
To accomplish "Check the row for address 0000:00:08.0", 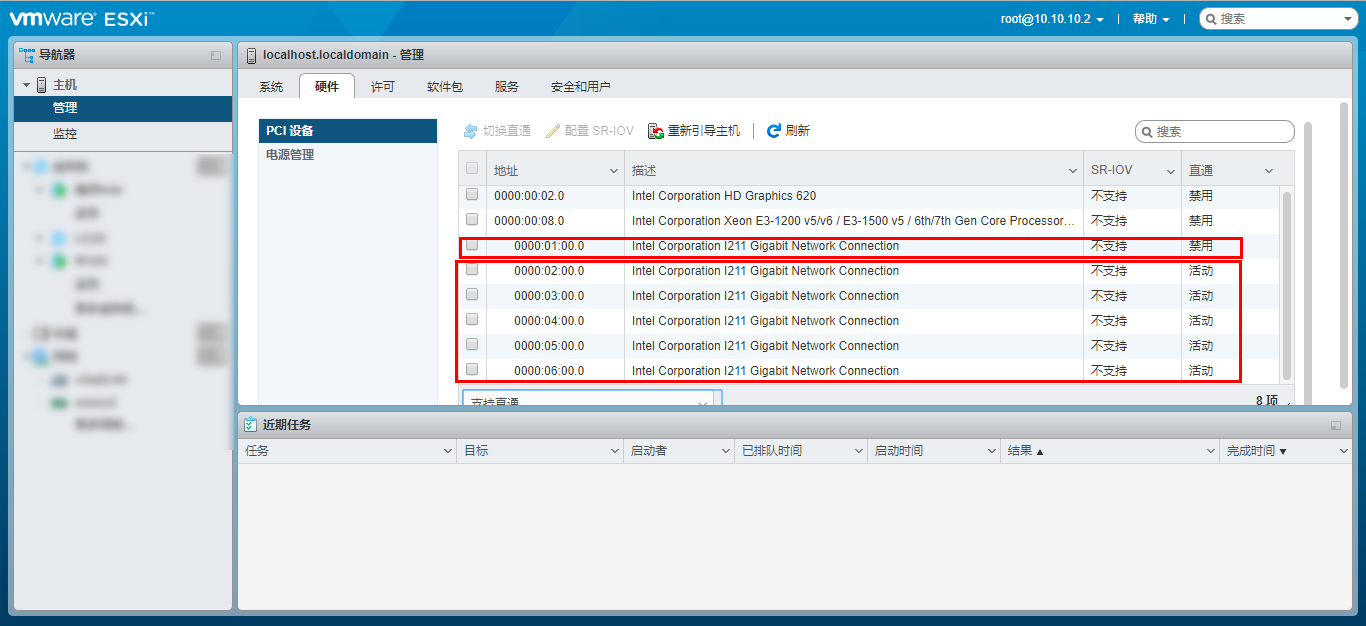I will pos(472,219).
